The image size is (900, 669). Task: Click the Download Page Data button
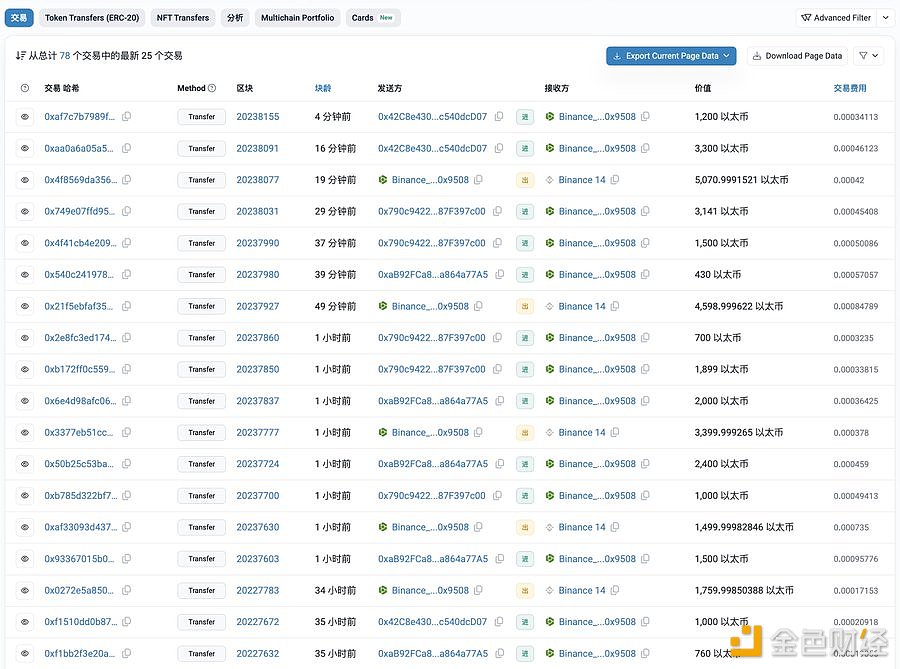click(797, 55)
